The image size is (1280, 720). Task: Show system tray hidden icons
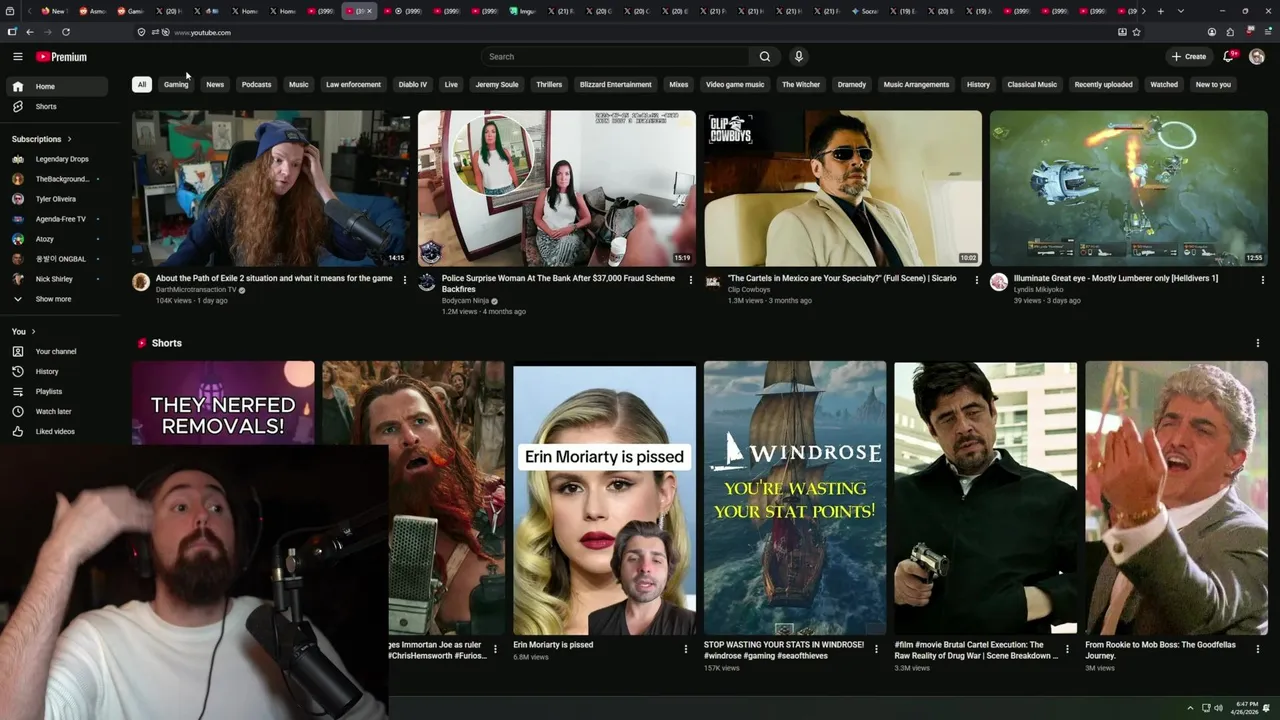tap(1190, 708)
